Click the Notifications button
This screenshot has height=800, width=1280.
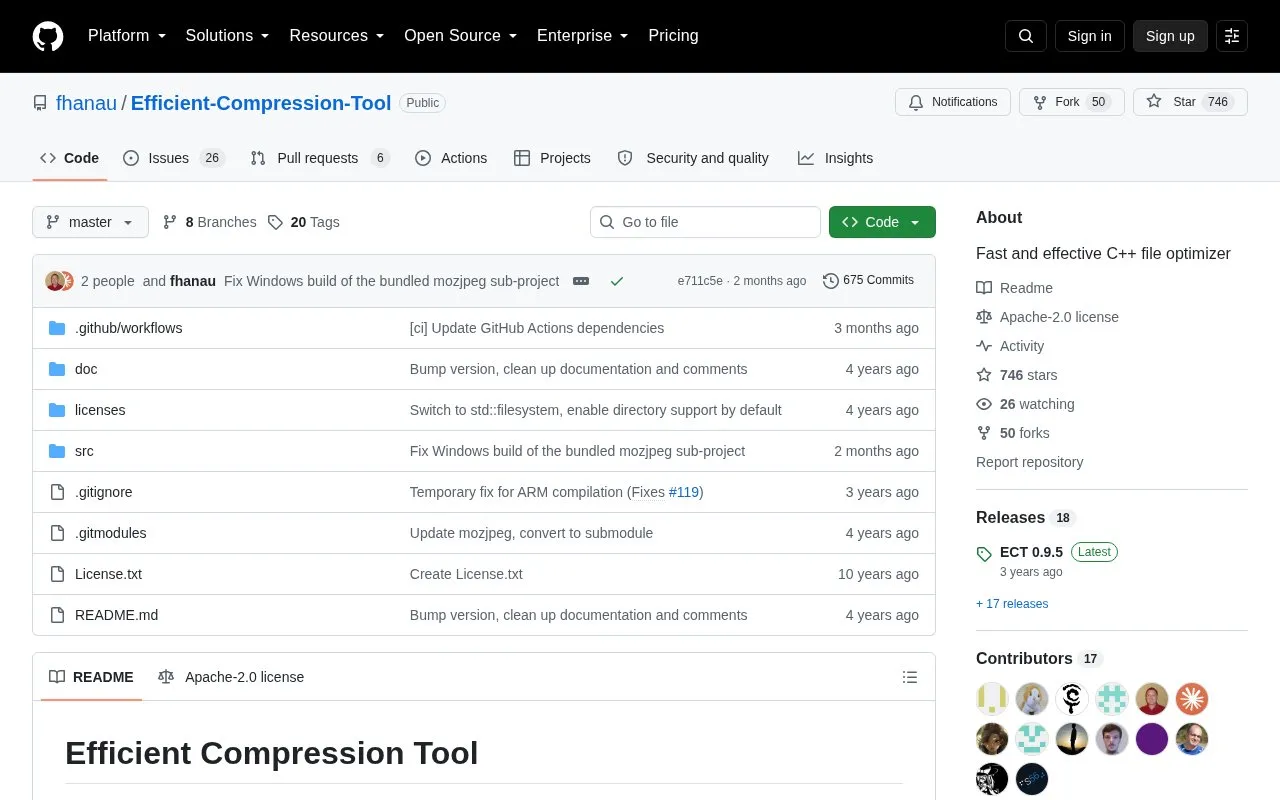pos(953,102)
